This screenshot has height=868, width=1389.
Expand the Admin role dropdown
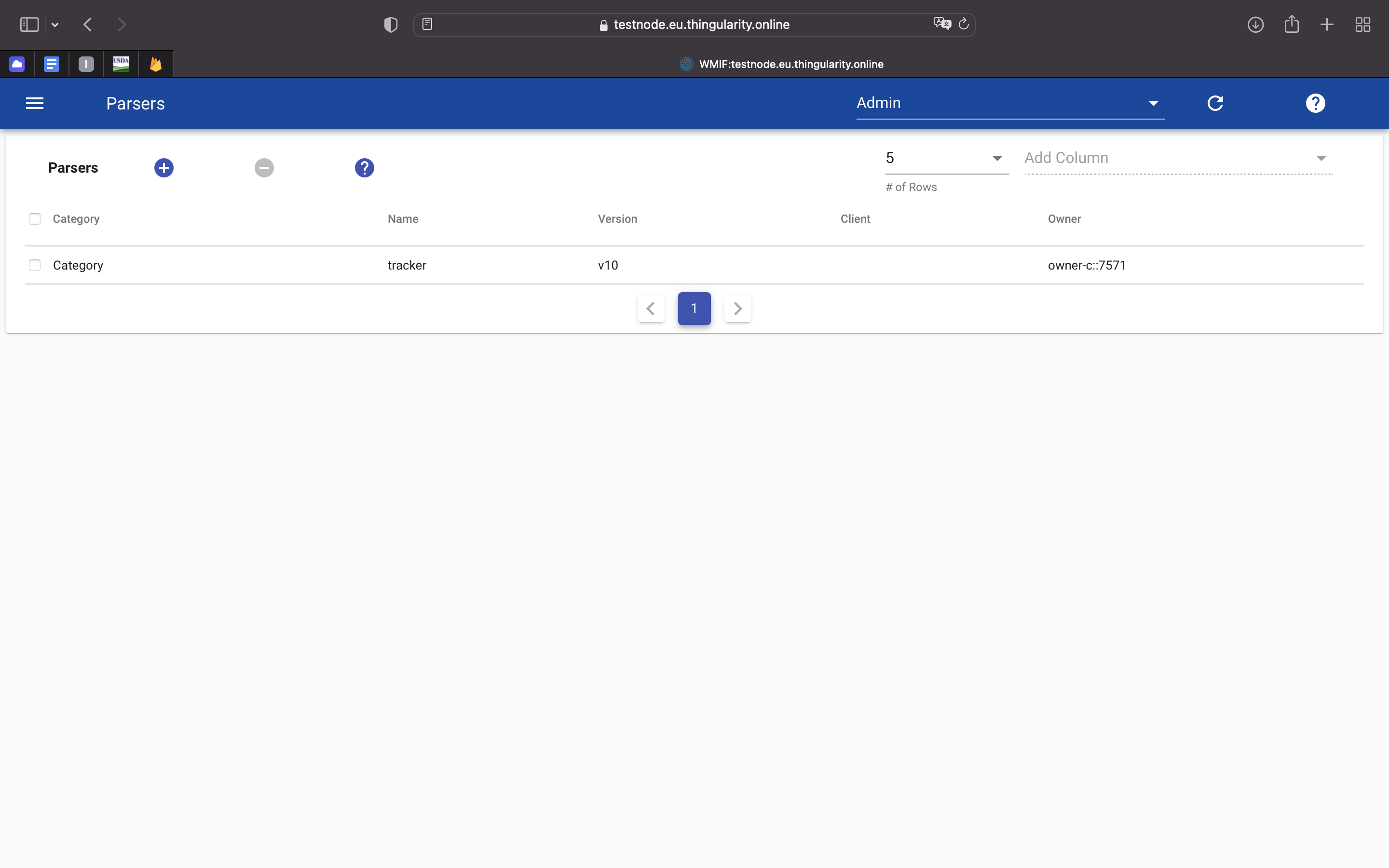coord(1009,103)
